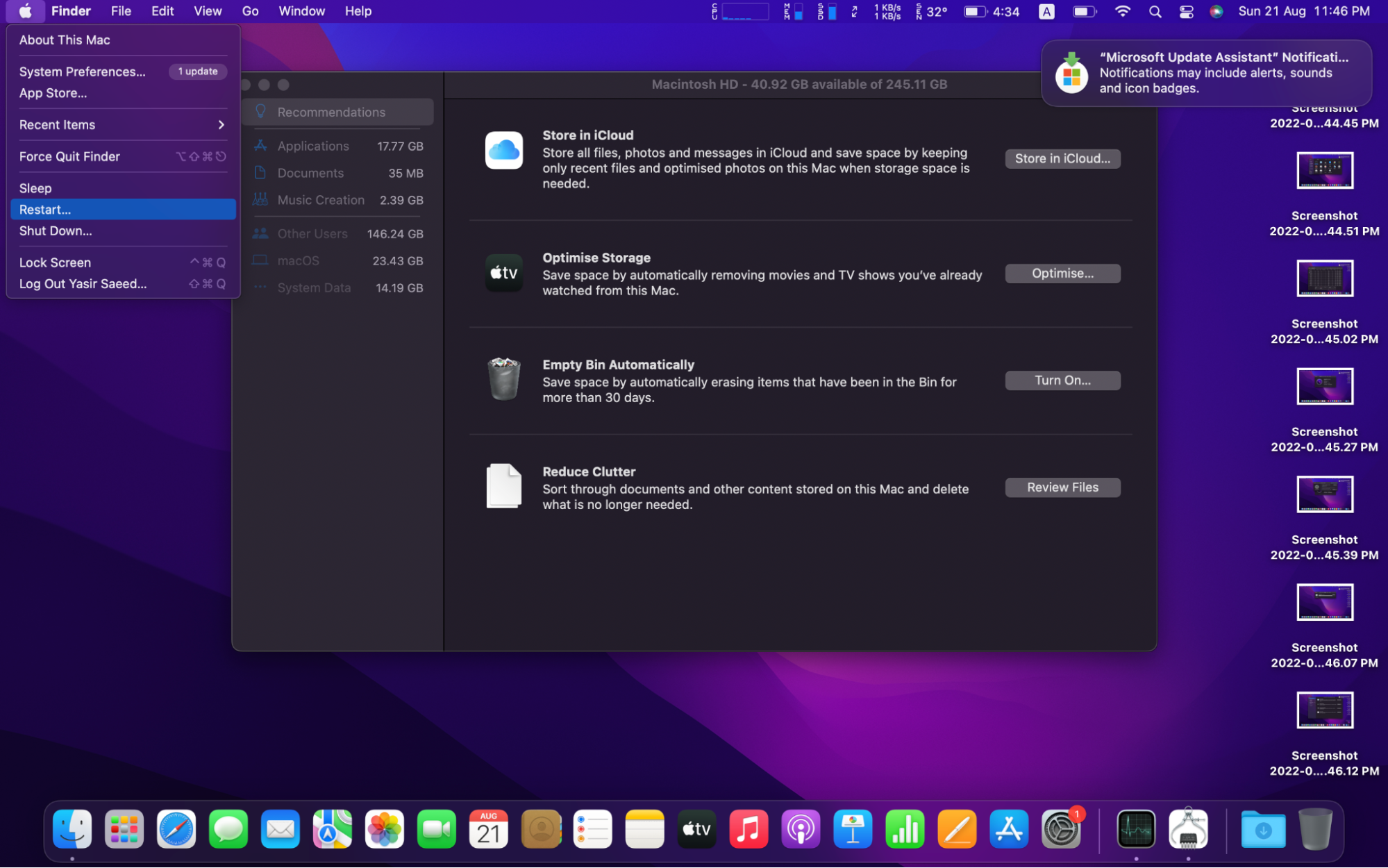
Task: Launch Launchpad from the Dock
Action: click(x=124, y=829)
